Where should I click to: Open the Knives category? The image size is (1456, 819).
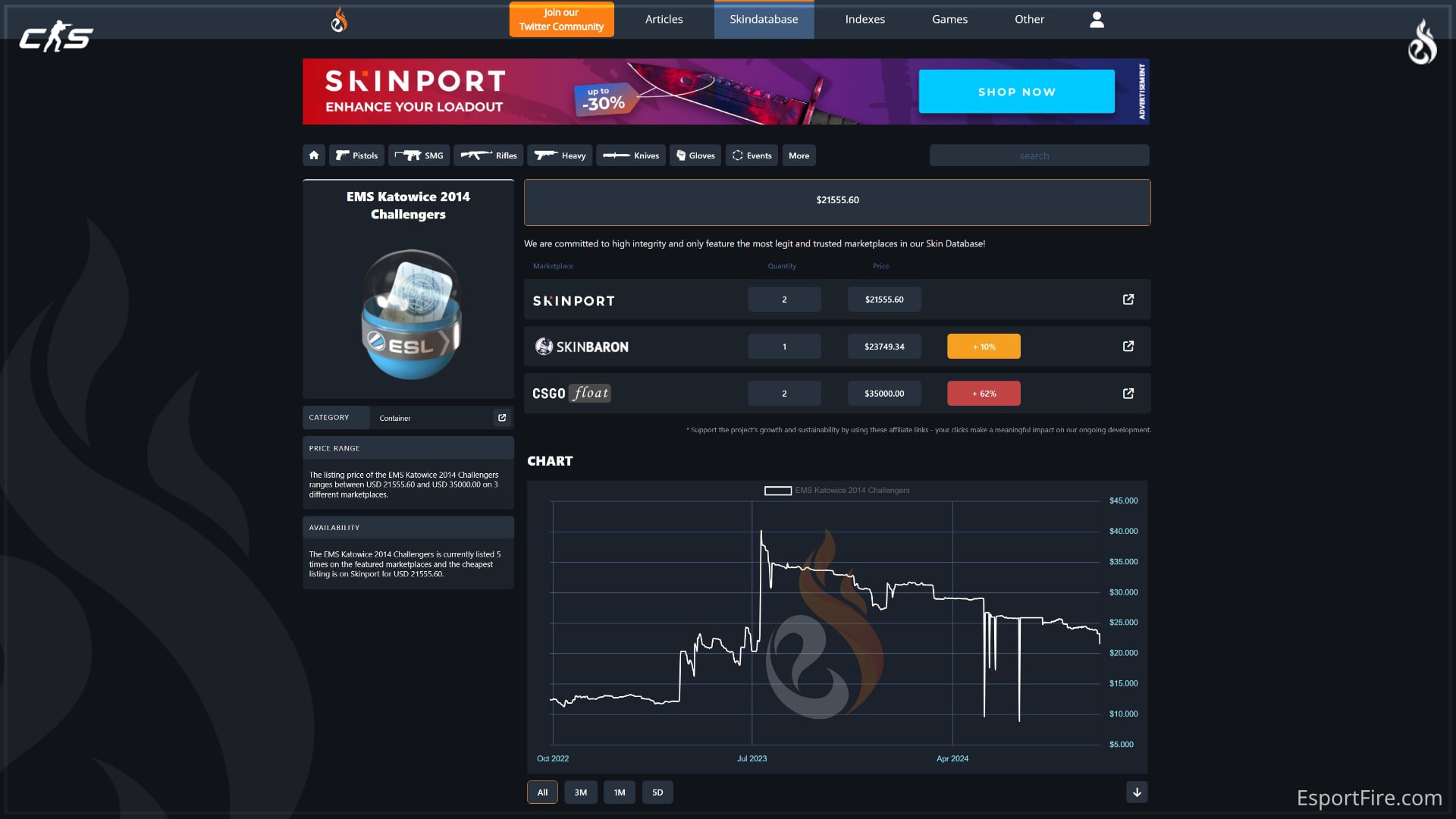pos(631,155)
